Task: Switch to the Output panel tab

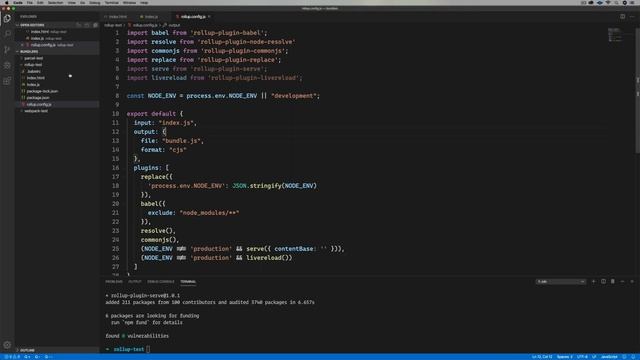Action: 135,281
